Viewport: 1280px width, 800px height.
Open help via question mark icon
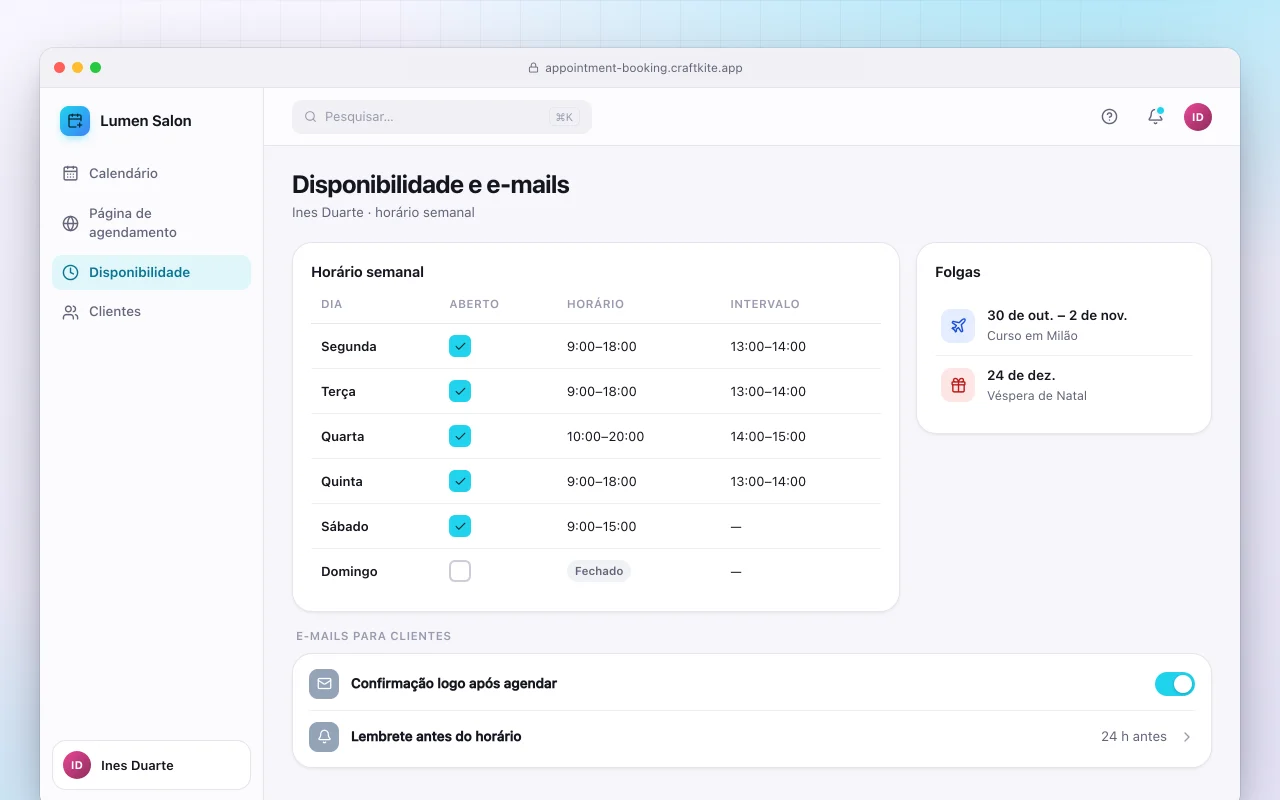click(x=1109, y=117)
